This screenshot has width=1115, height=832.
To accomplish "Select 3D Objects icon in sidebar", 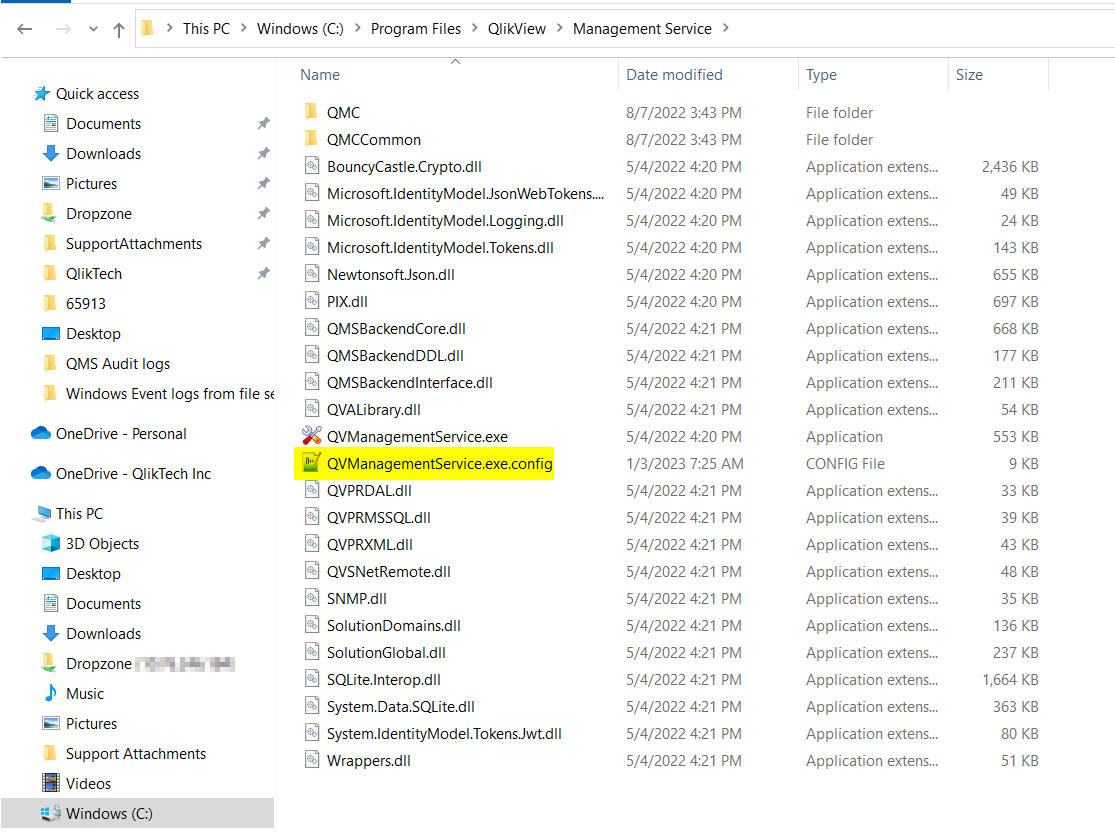I will (50, 544).
